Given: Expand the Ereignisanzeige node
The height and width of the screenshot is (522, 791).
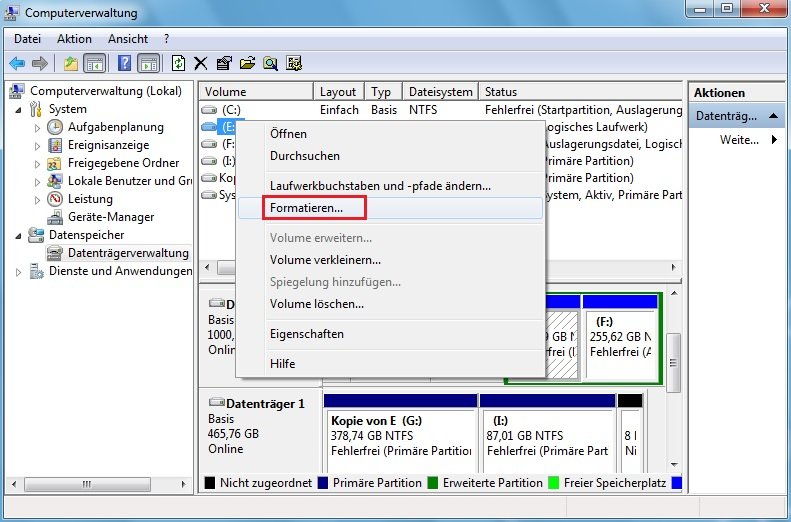Looking at the screenshot, I should coord(37,146).
